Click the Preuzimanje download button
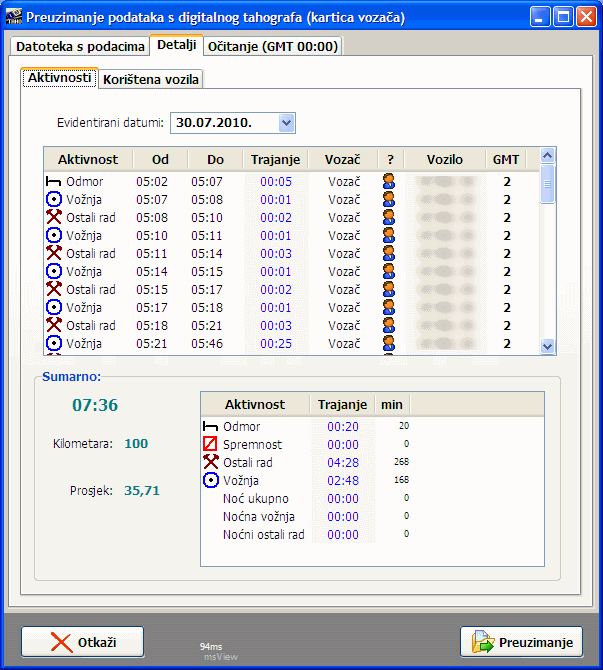The height and width of the screenshot is (670, 603). (x=521, y=642)
